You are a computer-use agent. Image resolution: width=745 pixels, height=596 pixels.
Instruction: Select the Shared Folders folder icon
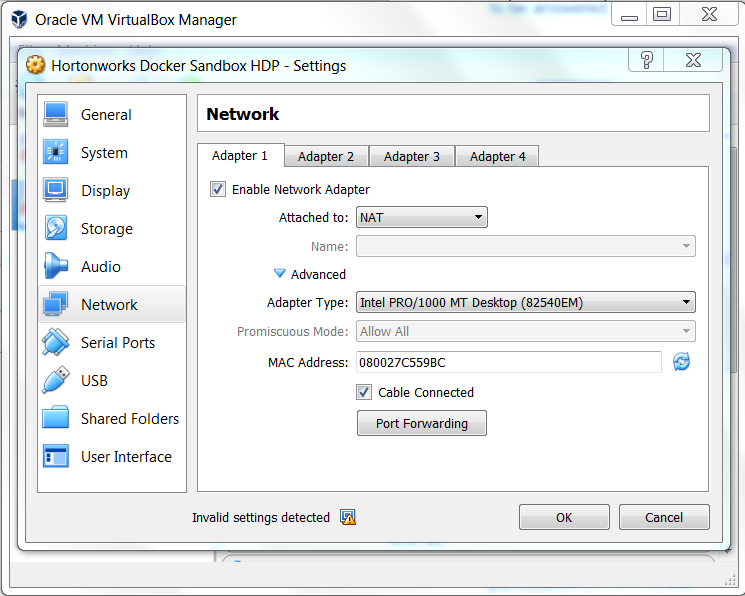(56, 418)
